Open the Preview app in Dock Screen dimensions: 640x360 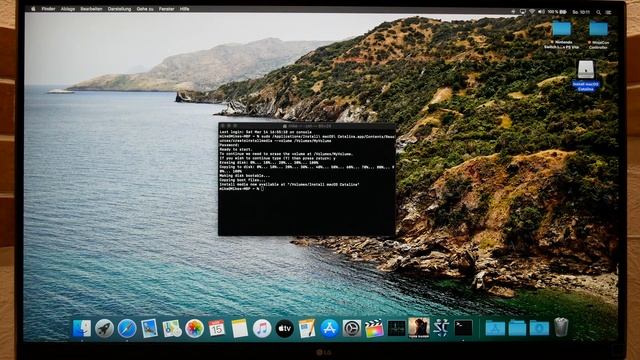pyautogui.click(x=149, y=328)
